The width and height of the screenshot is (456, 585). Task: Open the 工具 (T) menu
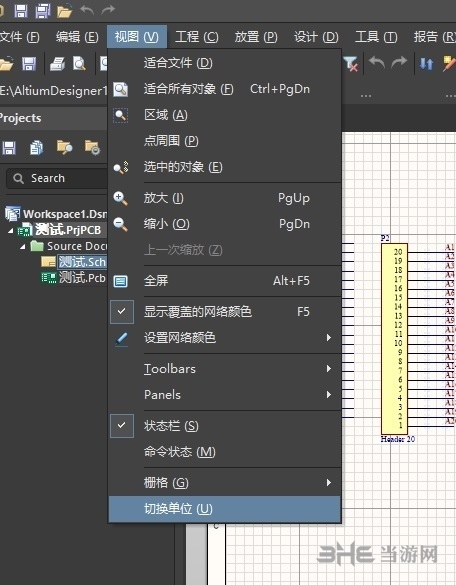tap(376, 37)
